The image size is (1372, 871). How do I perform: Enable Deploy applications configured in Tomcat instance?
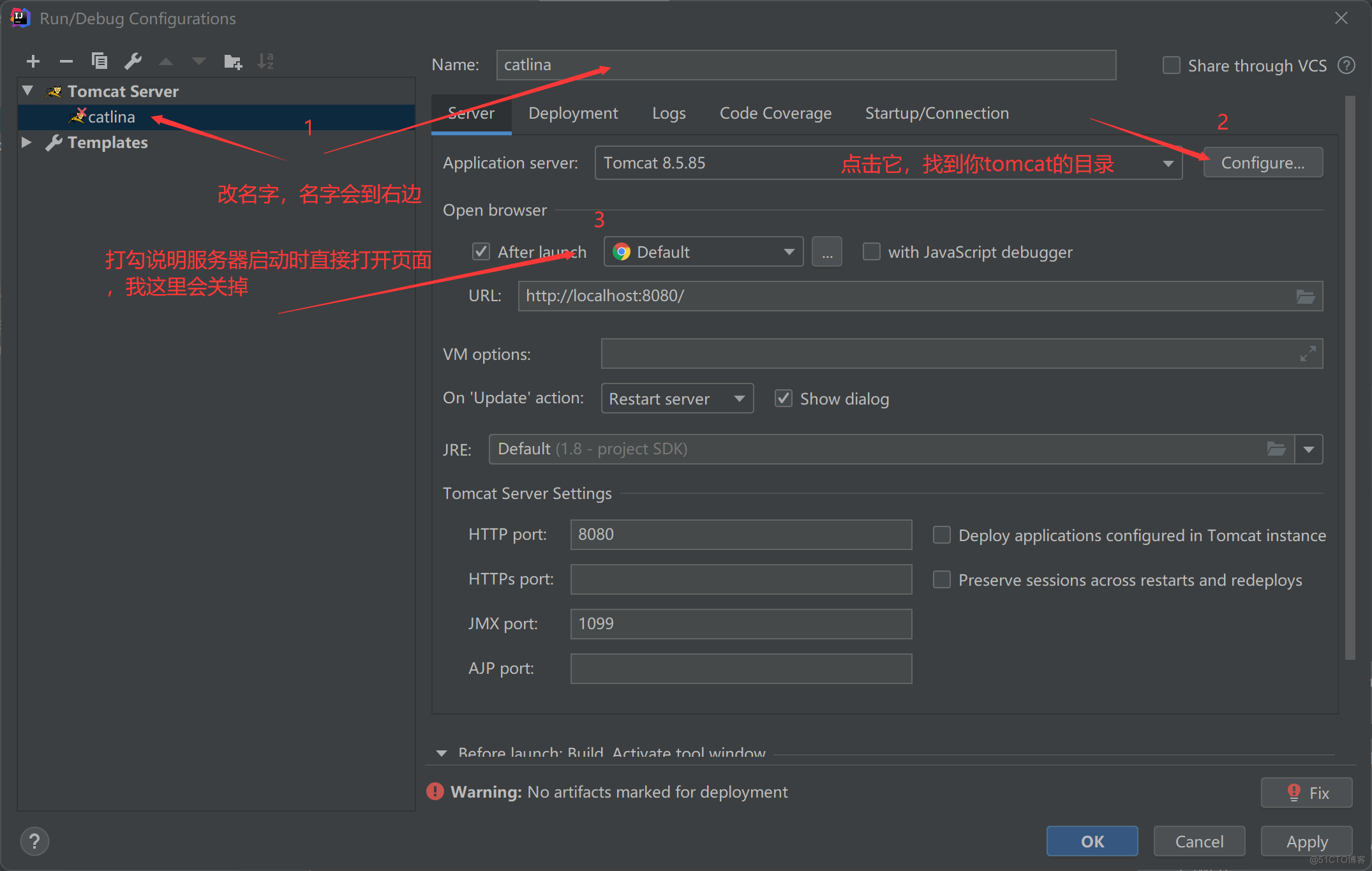(x=942, y=535)
